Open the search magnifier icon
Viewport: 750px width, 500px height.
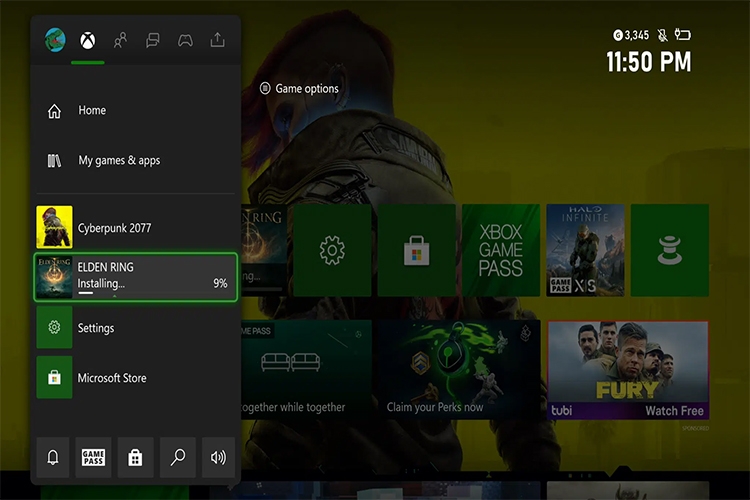click(x=177, y=457)
